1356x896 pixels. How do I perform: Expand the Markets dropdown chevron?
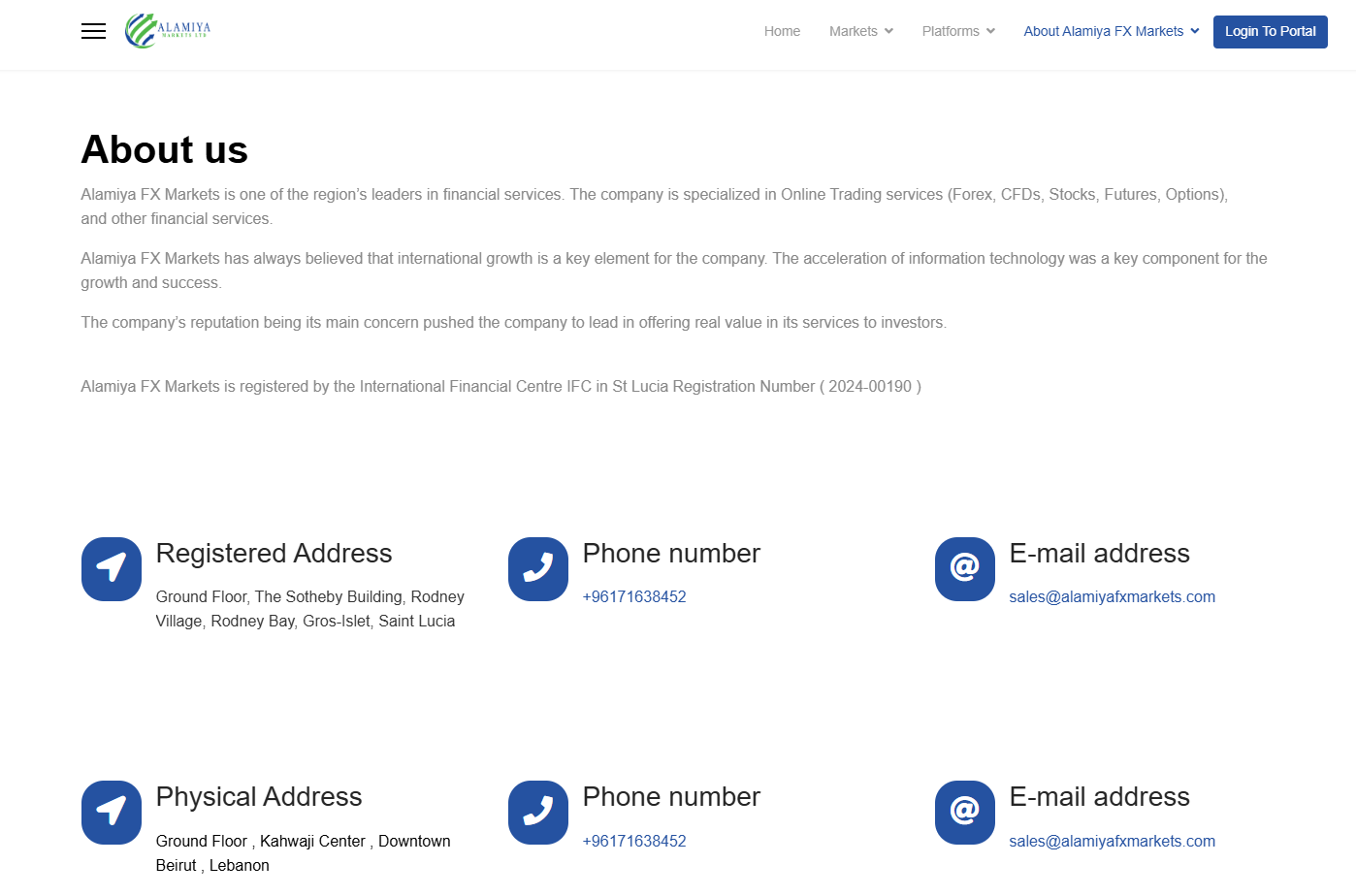(x=888, y=31)
